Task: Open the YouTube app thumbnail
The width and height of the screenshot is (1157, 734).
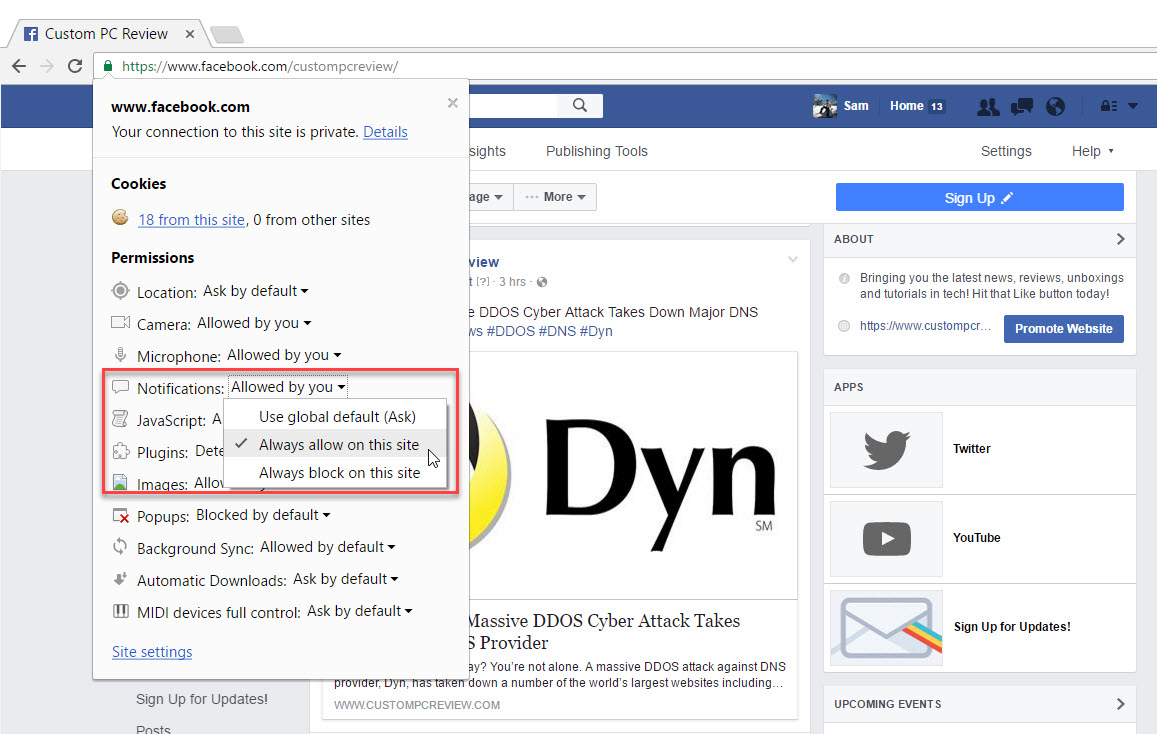Action: [886, 539]
